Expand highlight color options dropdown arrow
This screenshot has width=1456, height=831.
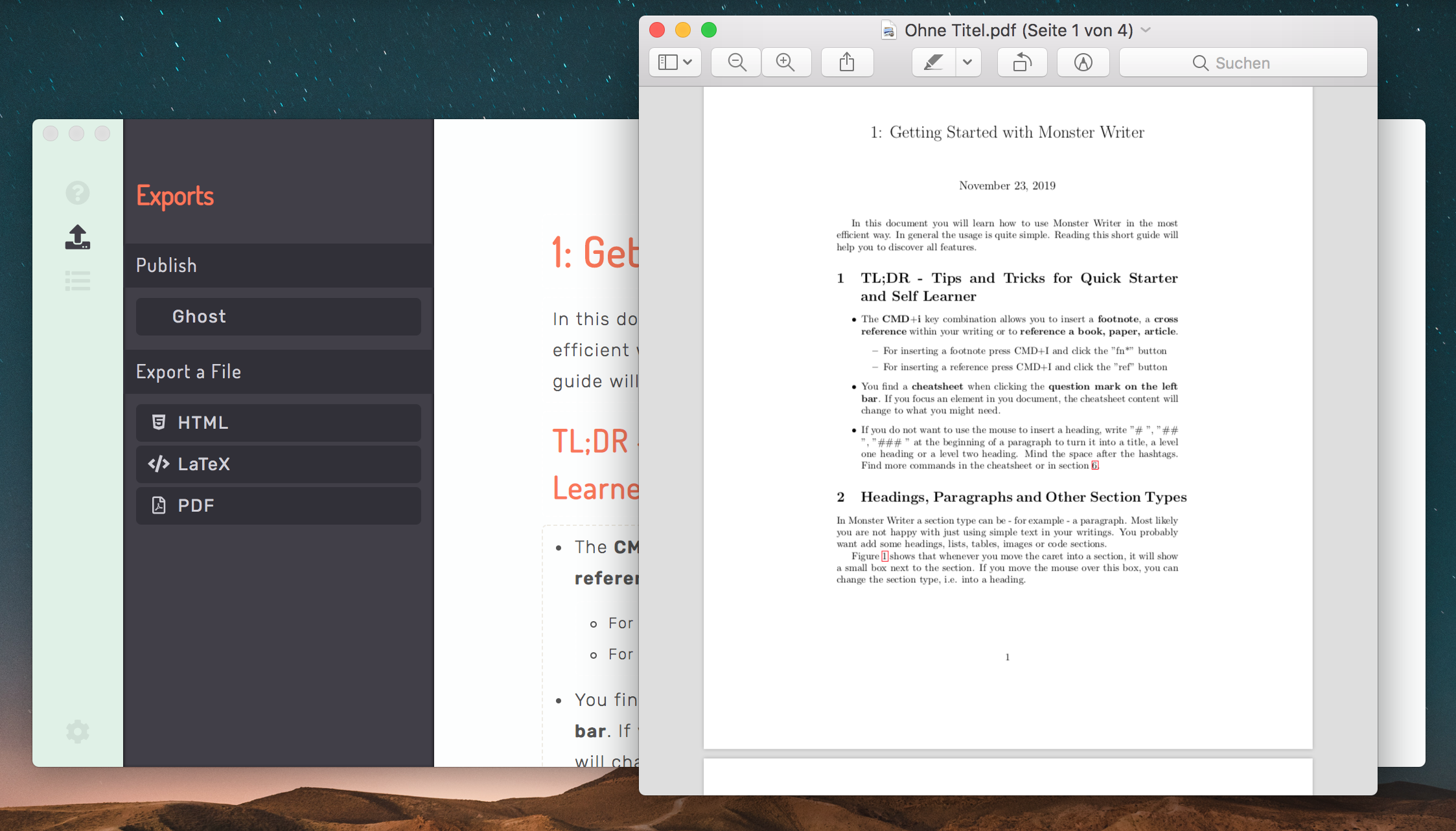click(968, 62)
